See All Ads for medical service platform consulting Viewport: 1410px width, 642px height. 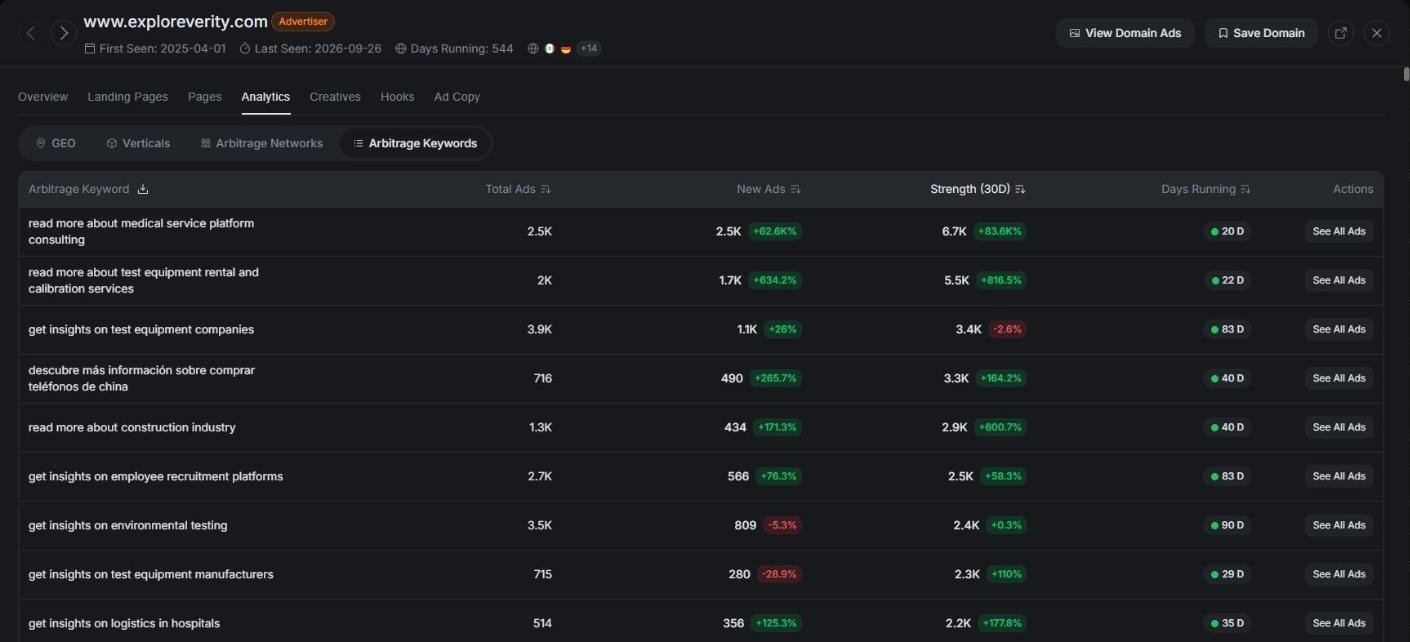[x=1339, y=231]
